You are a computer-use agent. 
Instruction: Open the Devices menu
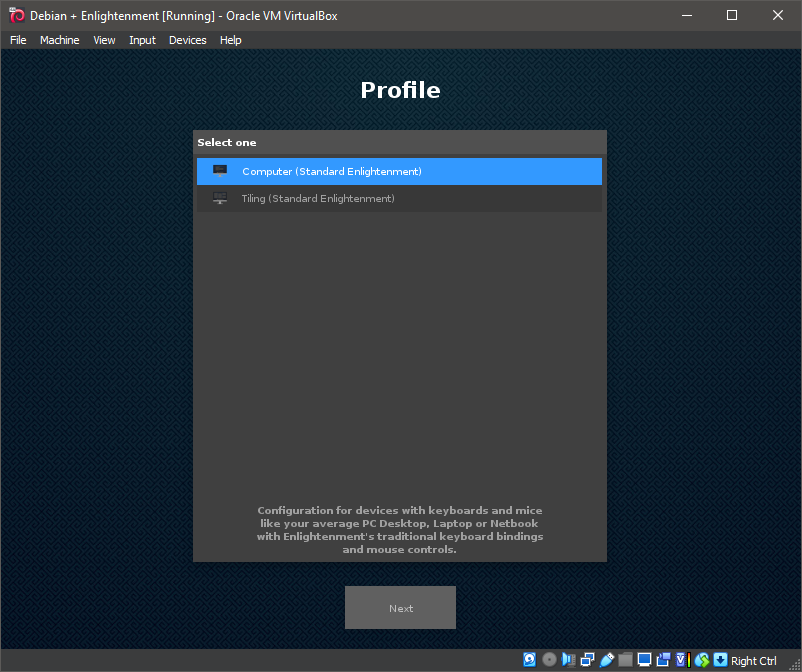click(187, 40)
